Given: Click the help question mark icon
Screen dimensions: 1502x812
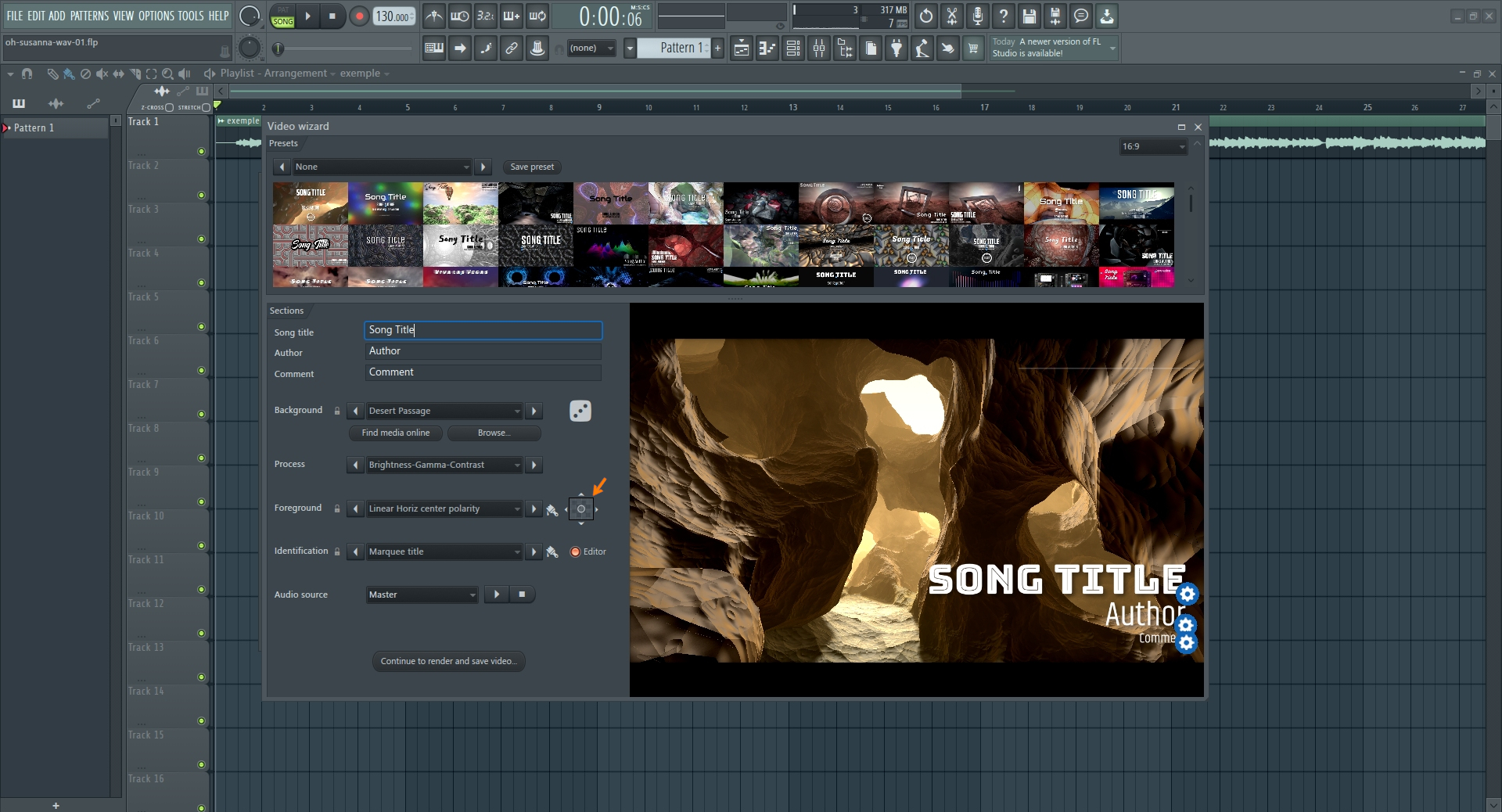Looking at the screenshot, I should (1004, 16).
